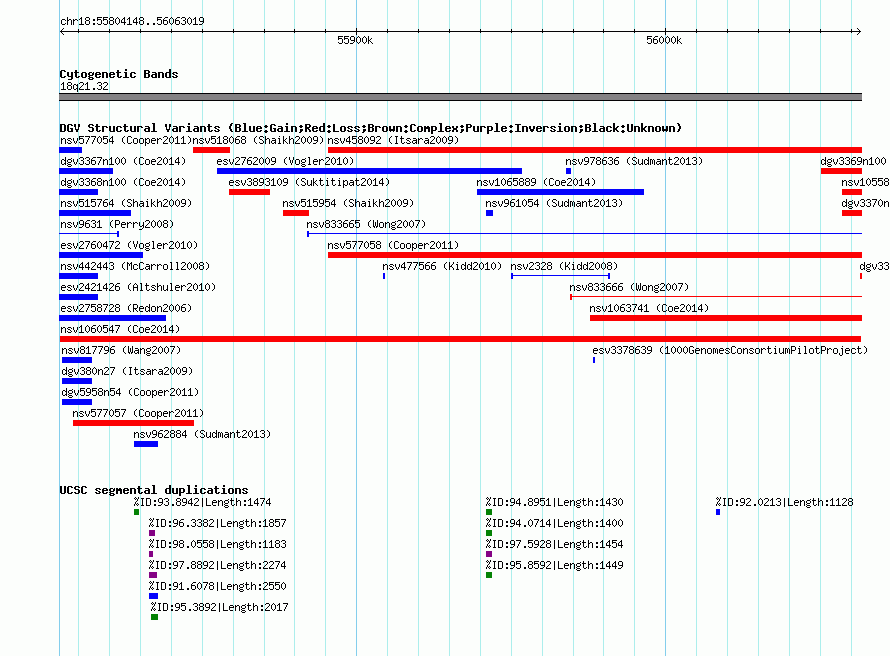The width and height of the screenshot is (890, 656).
Task: Open esv3378639 1000GenomesConsortiumPilotProject label
Action: 730,350
